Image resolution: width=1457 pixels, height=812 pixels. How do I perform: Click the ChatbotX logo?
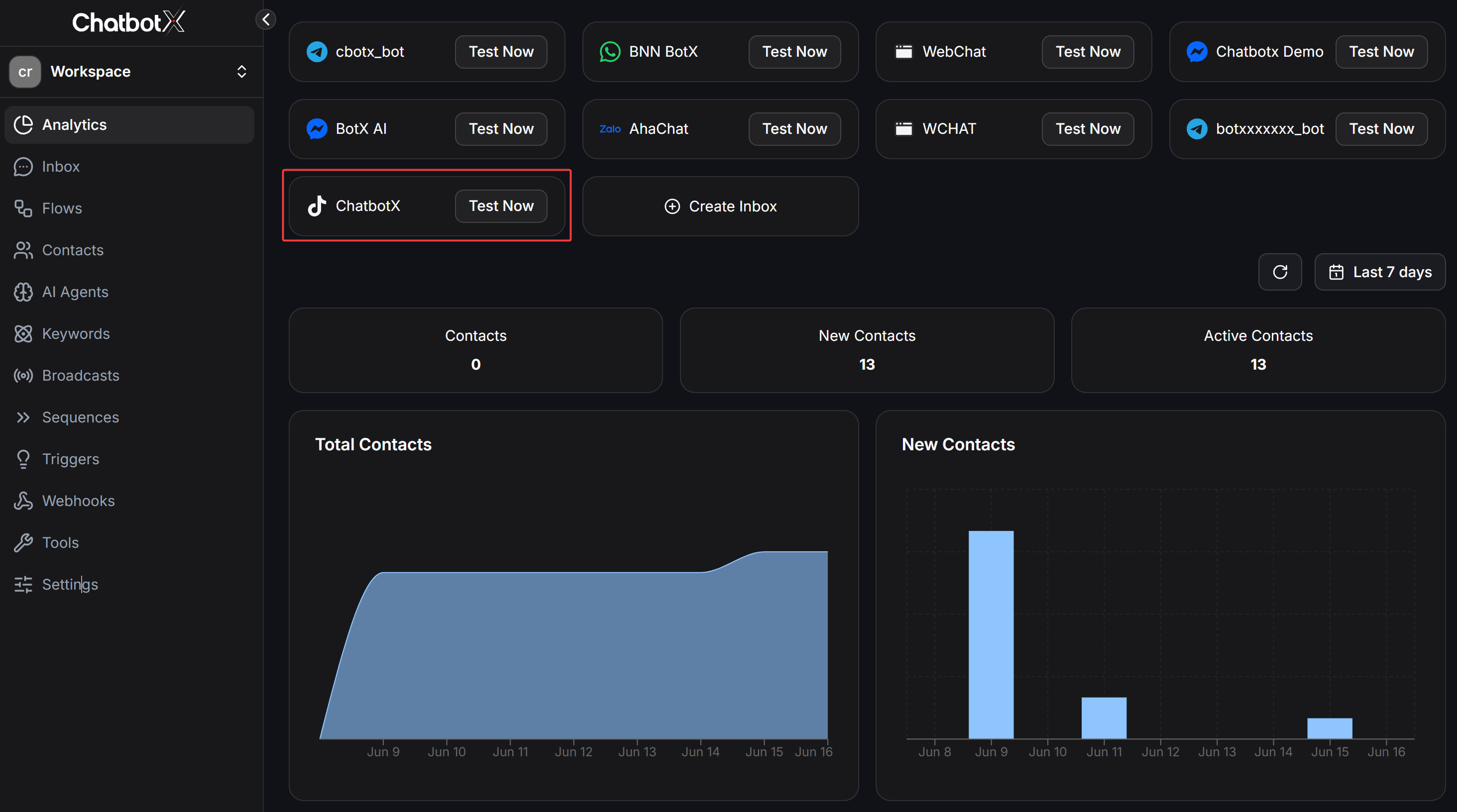pos(128,21)
